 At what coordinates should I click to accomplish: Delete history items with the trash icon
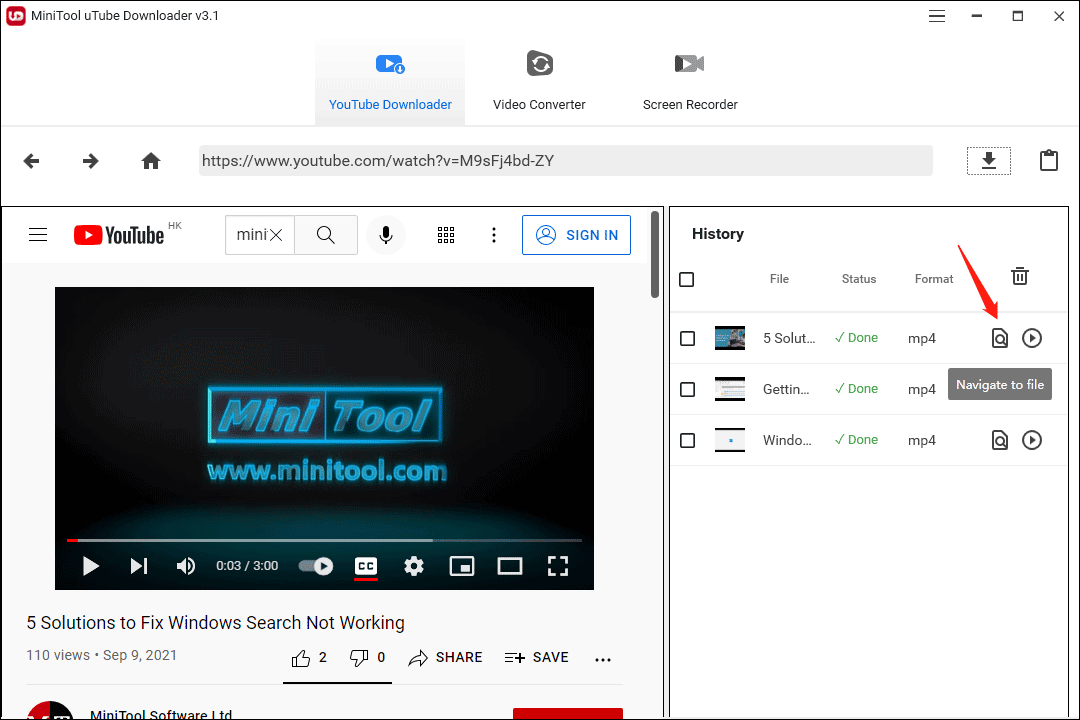pyautogui.click(x=1019, y=276)
